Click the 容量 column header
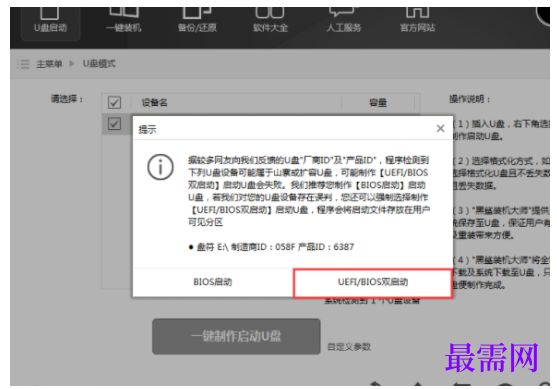The height and width of the screenshot is (389, 557). pyautogui.click(x=378, y=103)
